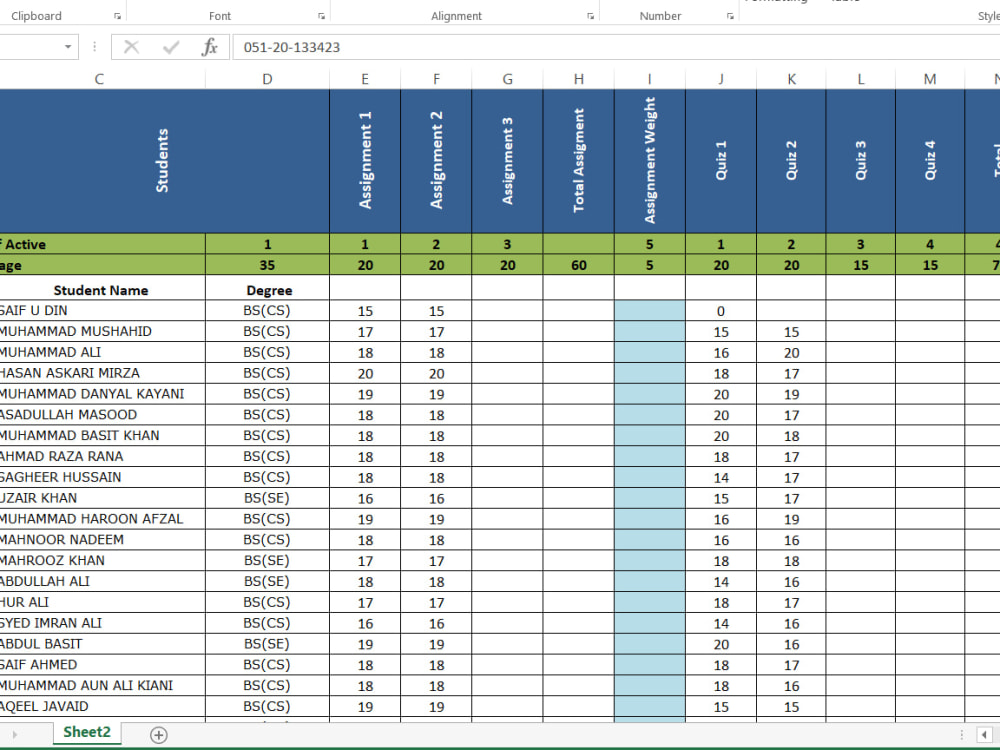The height and width of the screenshot is (750, 1000).
Task: Click formula bar containing 051-20-133423
Action: pyautogui.click(x=616, y=47)
